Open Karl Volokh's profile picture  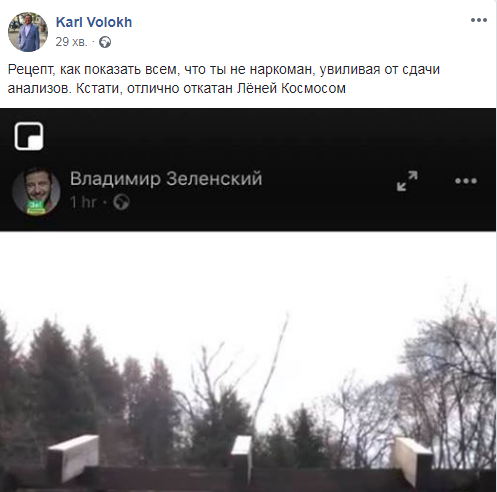pyautogui.click(x=28, y=32)
